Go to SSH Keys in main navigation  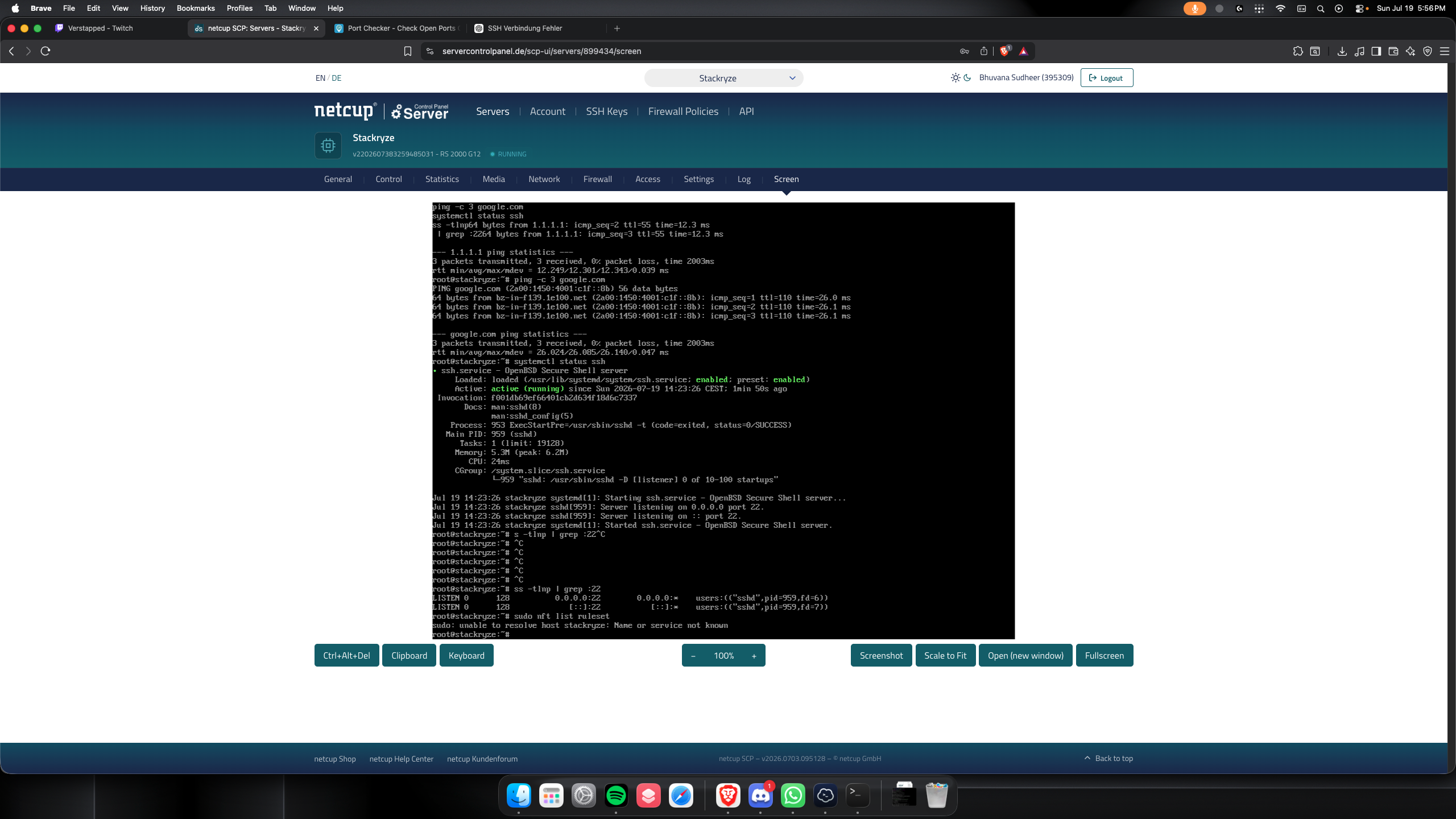[x=606, y=111]
